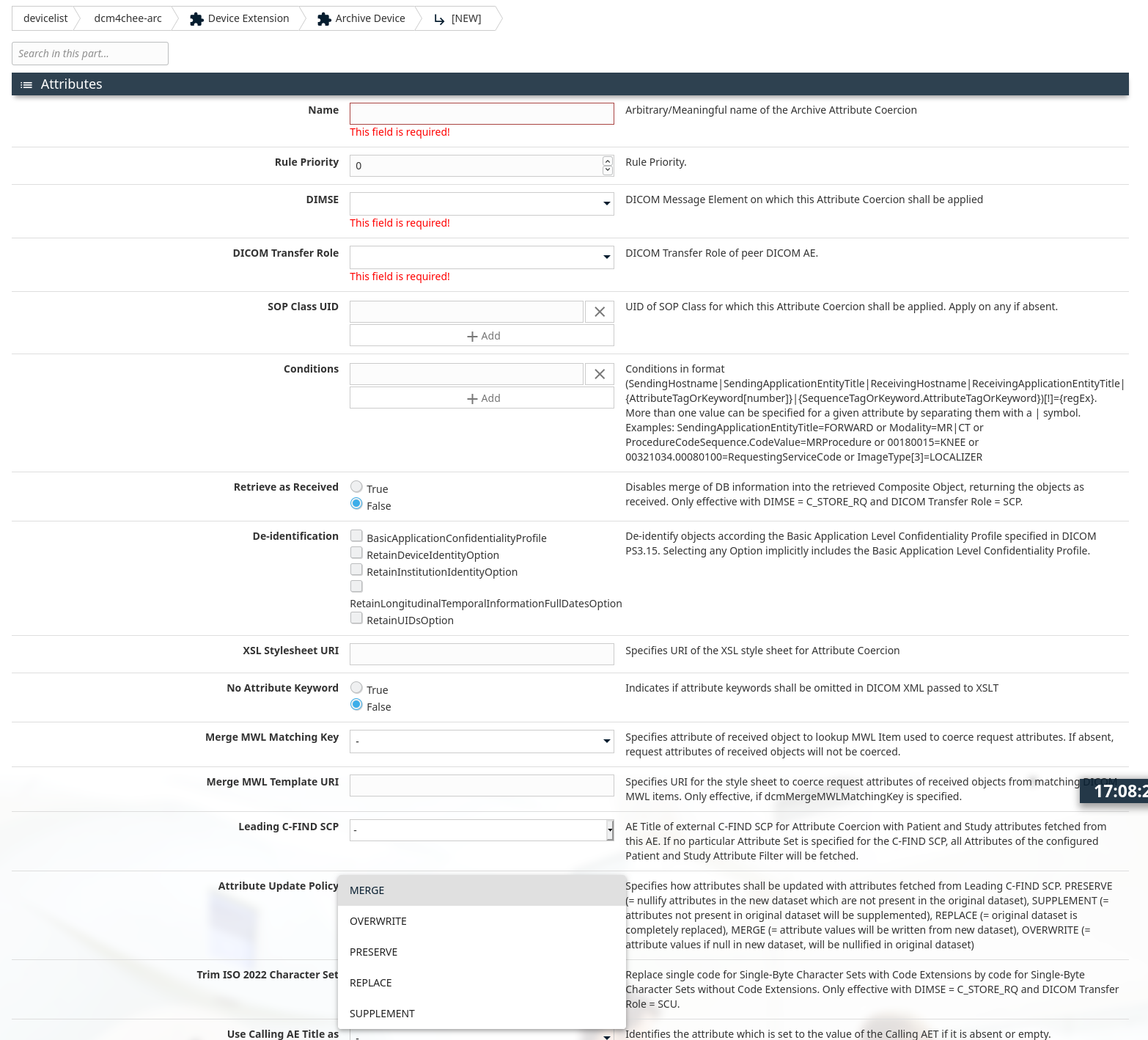Navigate to devicelist via breadcrumb

(45, 18)
